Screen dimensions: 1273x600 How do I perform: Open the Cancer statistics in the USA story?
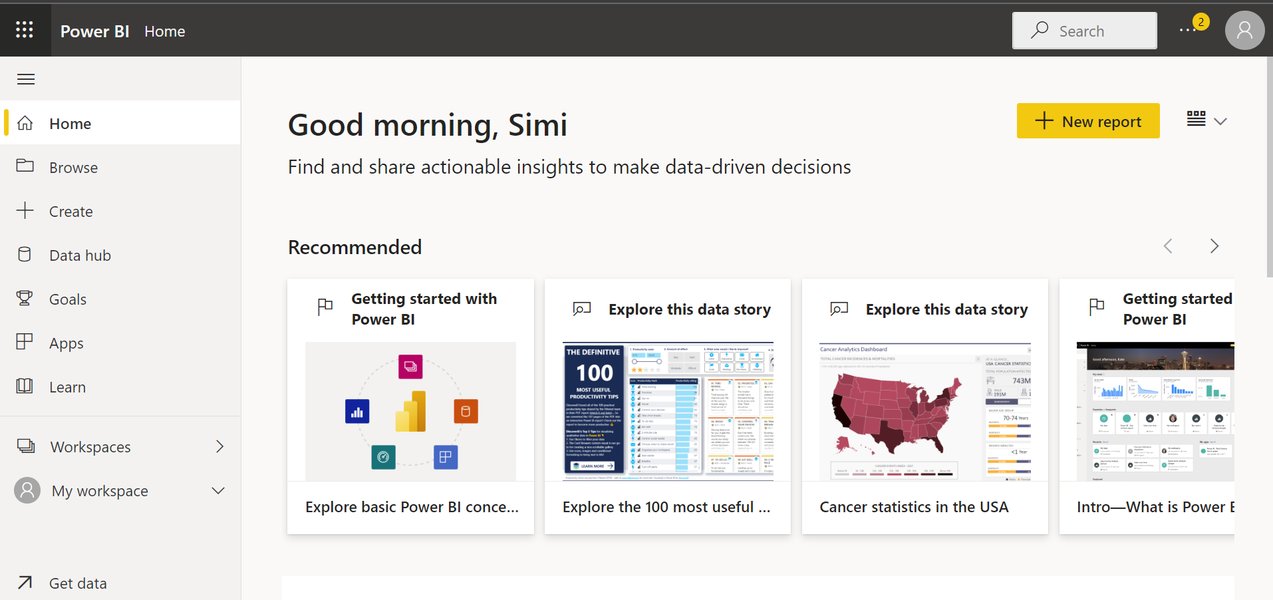pyautogui.click(x=923, y=410)
